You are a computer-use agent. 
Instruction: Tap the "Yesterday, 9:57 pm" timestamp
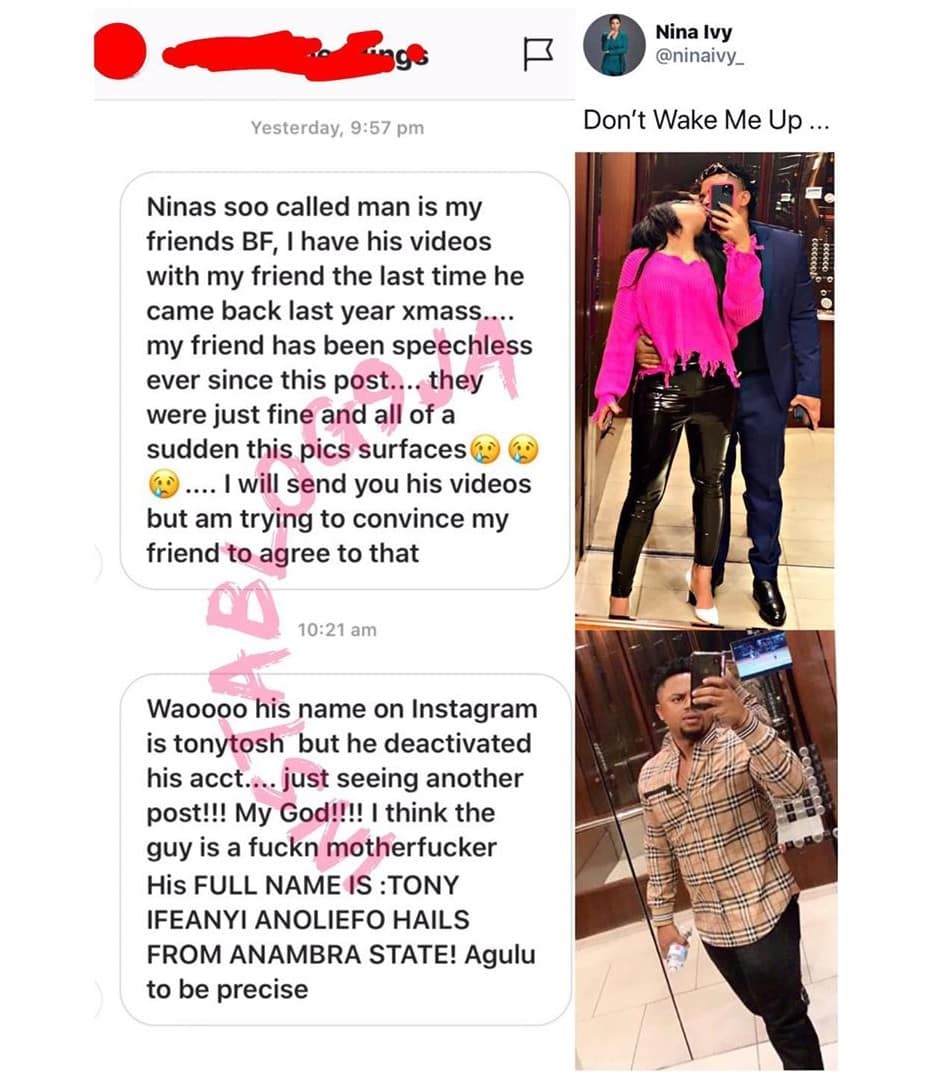click(x=337, y=128)
